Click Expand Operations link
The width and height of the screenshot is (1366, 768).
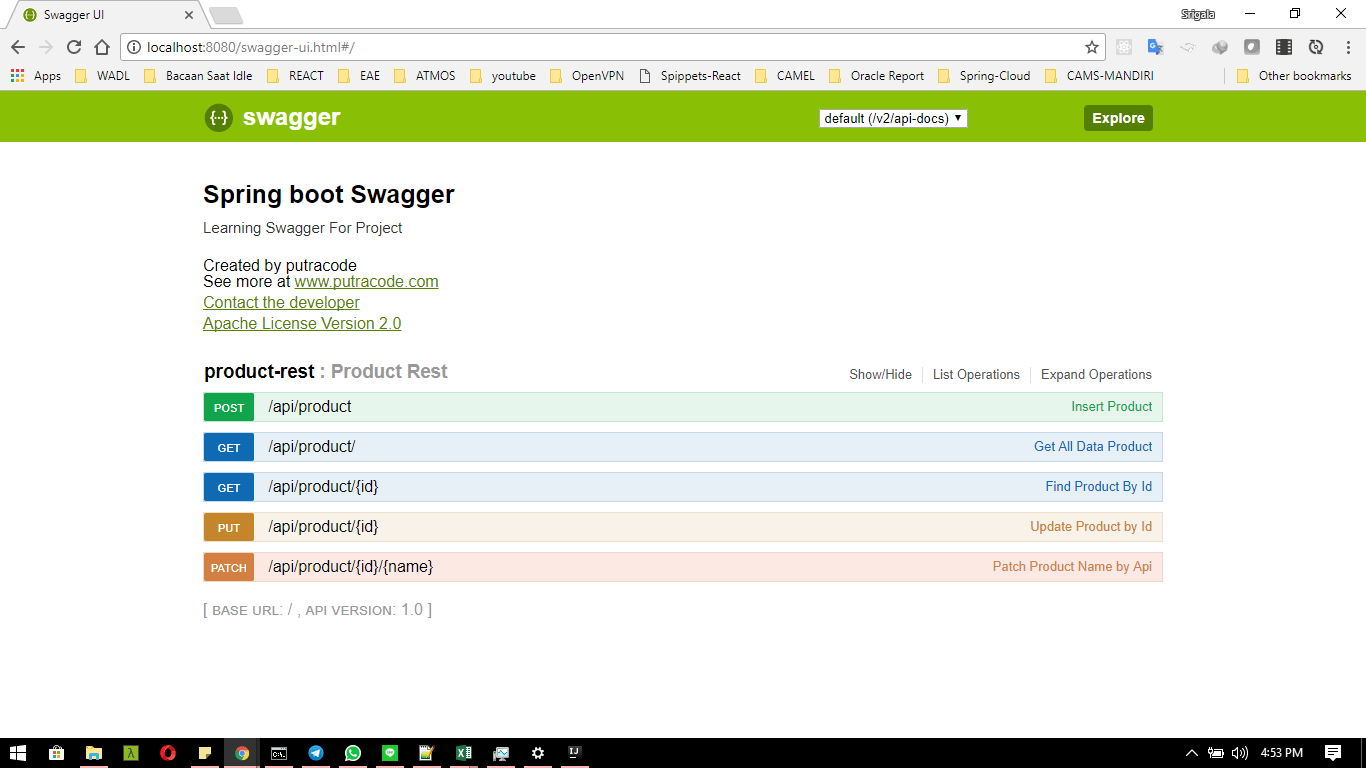click(1096, 375)
